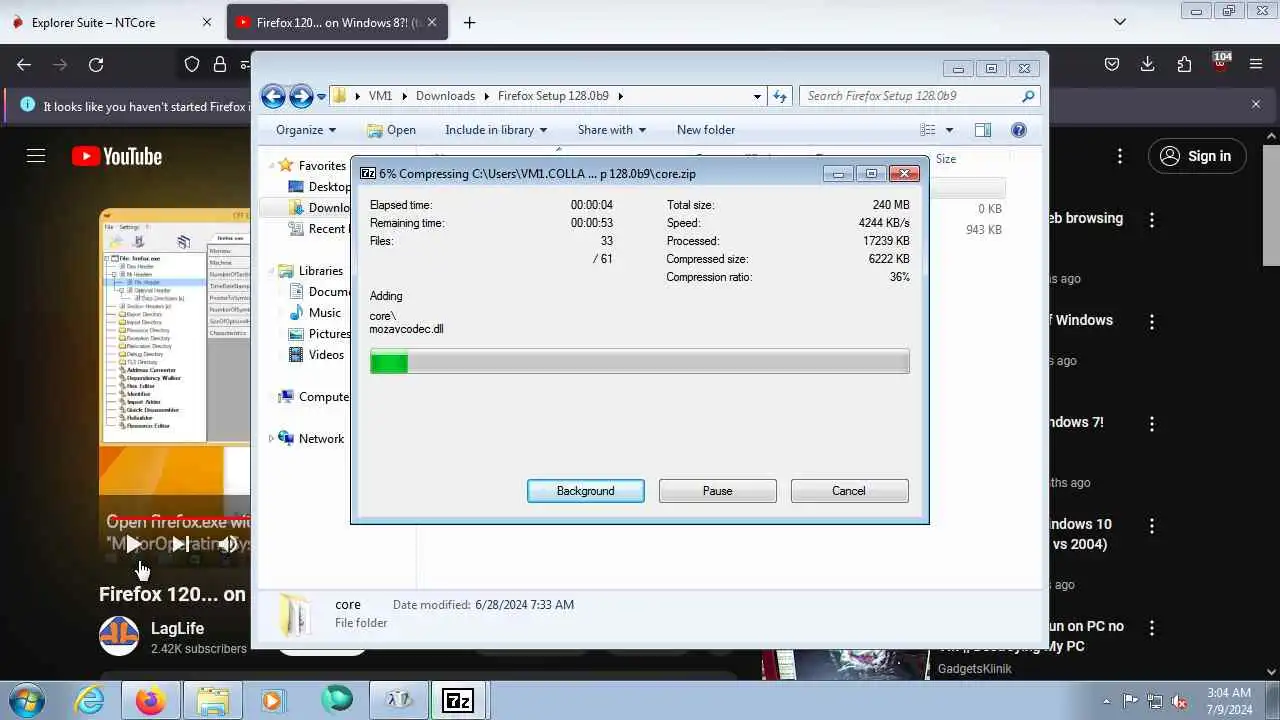
Task: Open Explorer recent pages dropdown arrow
Action: click(321, 97)
